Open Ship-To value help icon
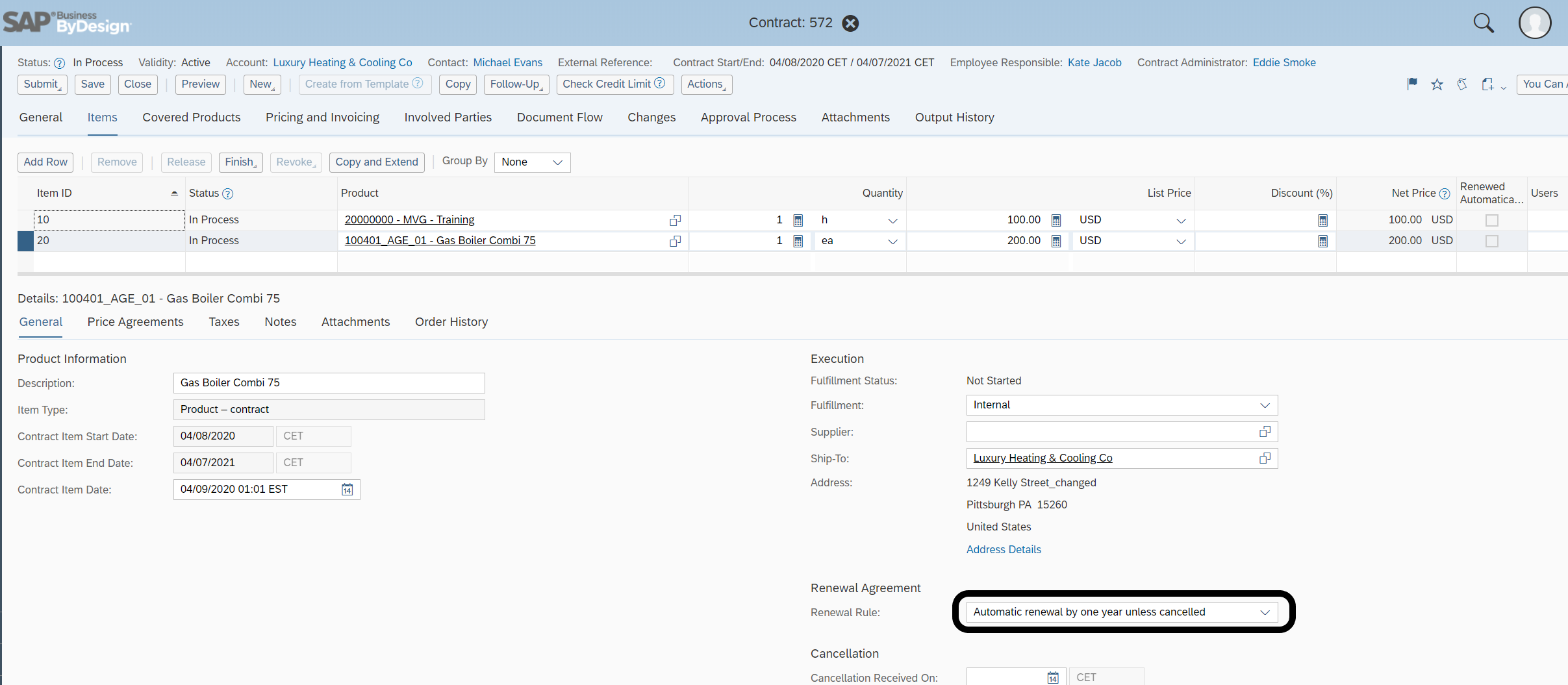Screen dimensions: 1568x685 click(x=1265, y=458)
